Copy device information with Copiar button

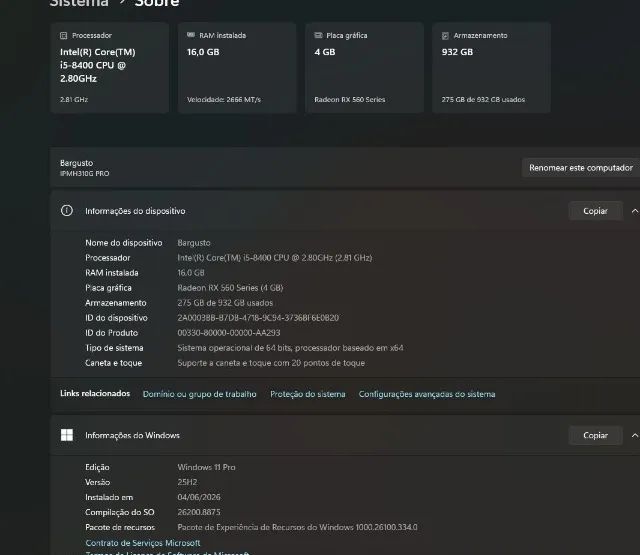click(x=596, y=211)
